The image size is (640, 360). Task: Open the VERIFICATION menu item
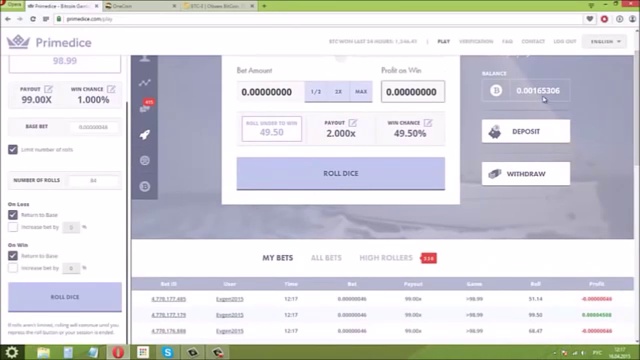pos(476,42)
